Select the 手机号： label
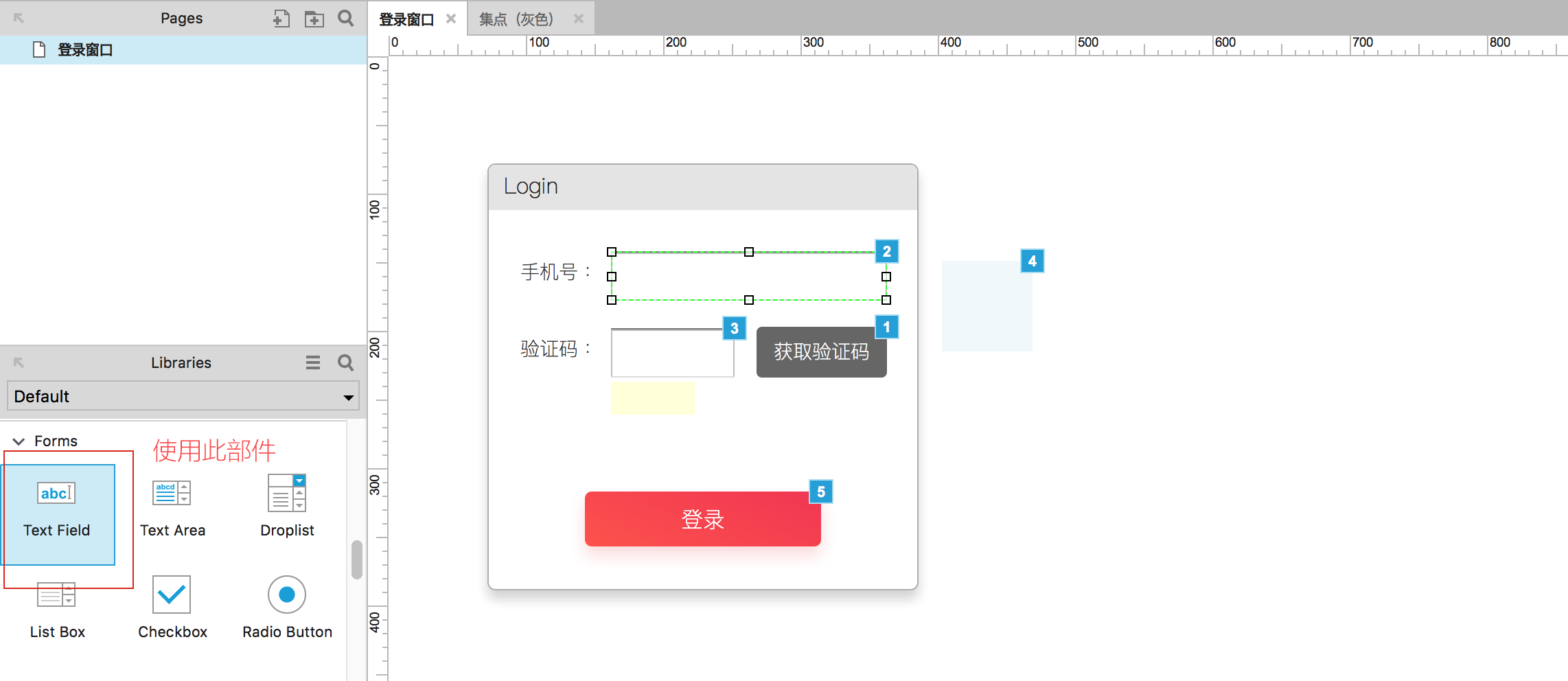The width and height of the screenshot is (1568, 681). (x=555, y=272)
